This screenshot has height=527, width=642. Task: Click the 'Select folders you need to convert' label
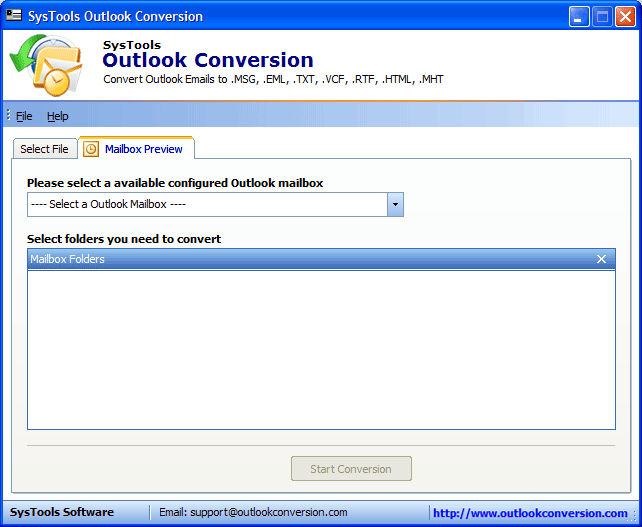click(124, 239)
